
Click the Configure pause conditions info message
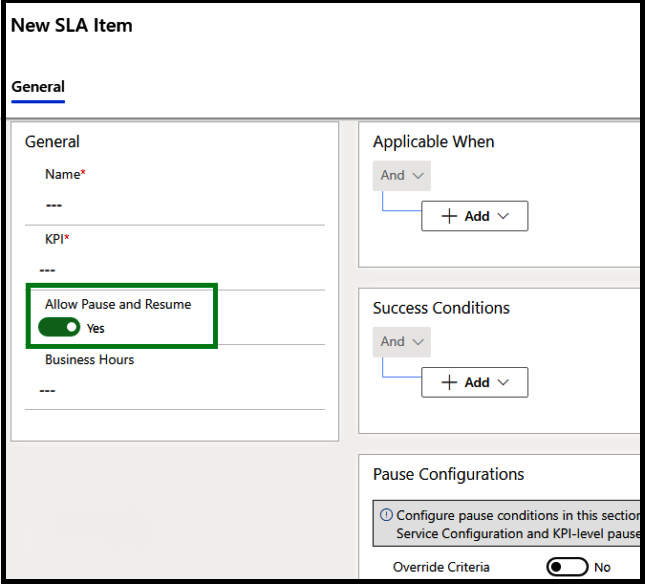coord(506,524)
